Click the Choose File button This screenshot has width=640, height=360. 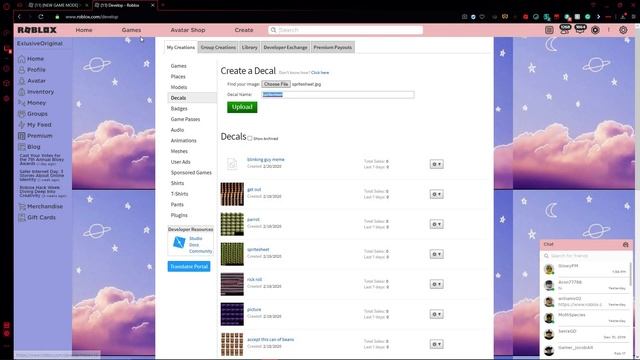click(x=276, y=84)
